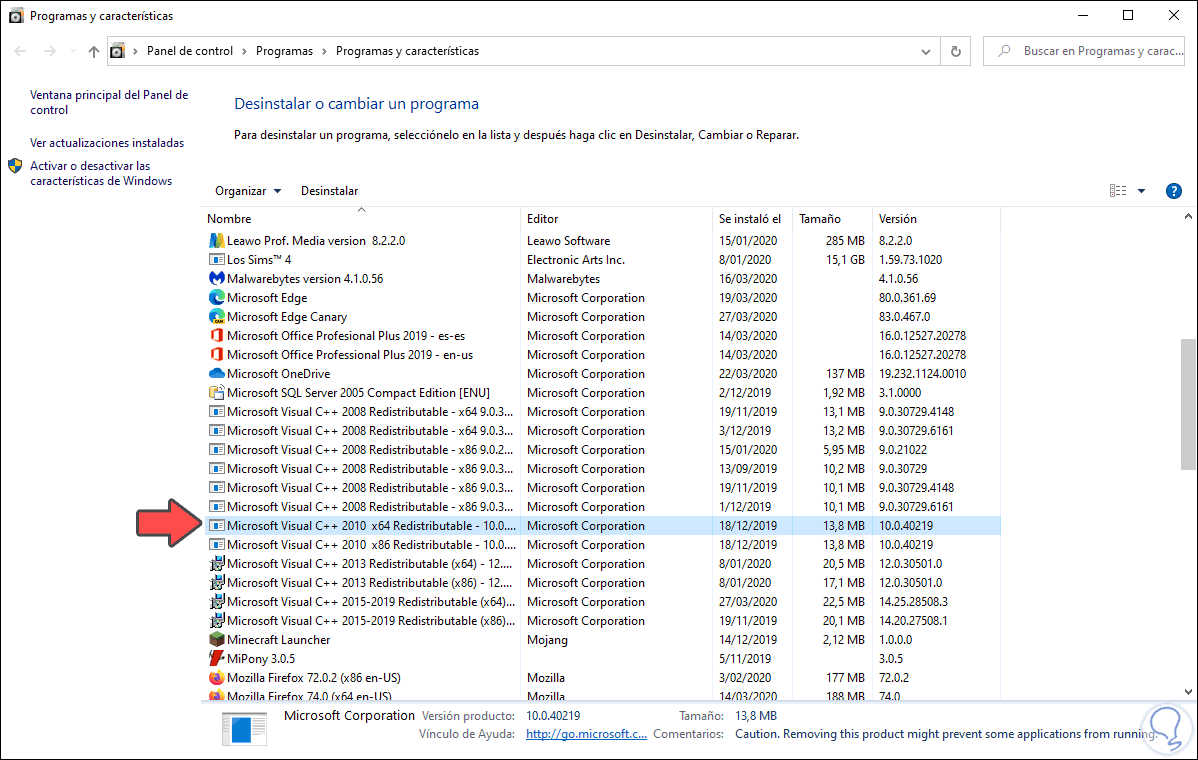Select the Minecraft Launcher row text
Image resolution: width=1198 pixels, height=760 pixels.
click(278, 640)
